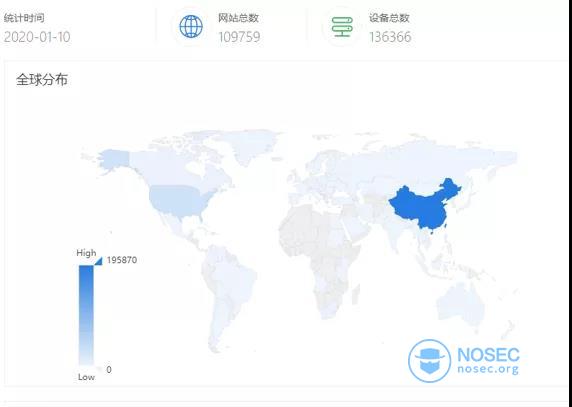
Task: Click the 网站总数 count 109759
Action: (239, 37)
